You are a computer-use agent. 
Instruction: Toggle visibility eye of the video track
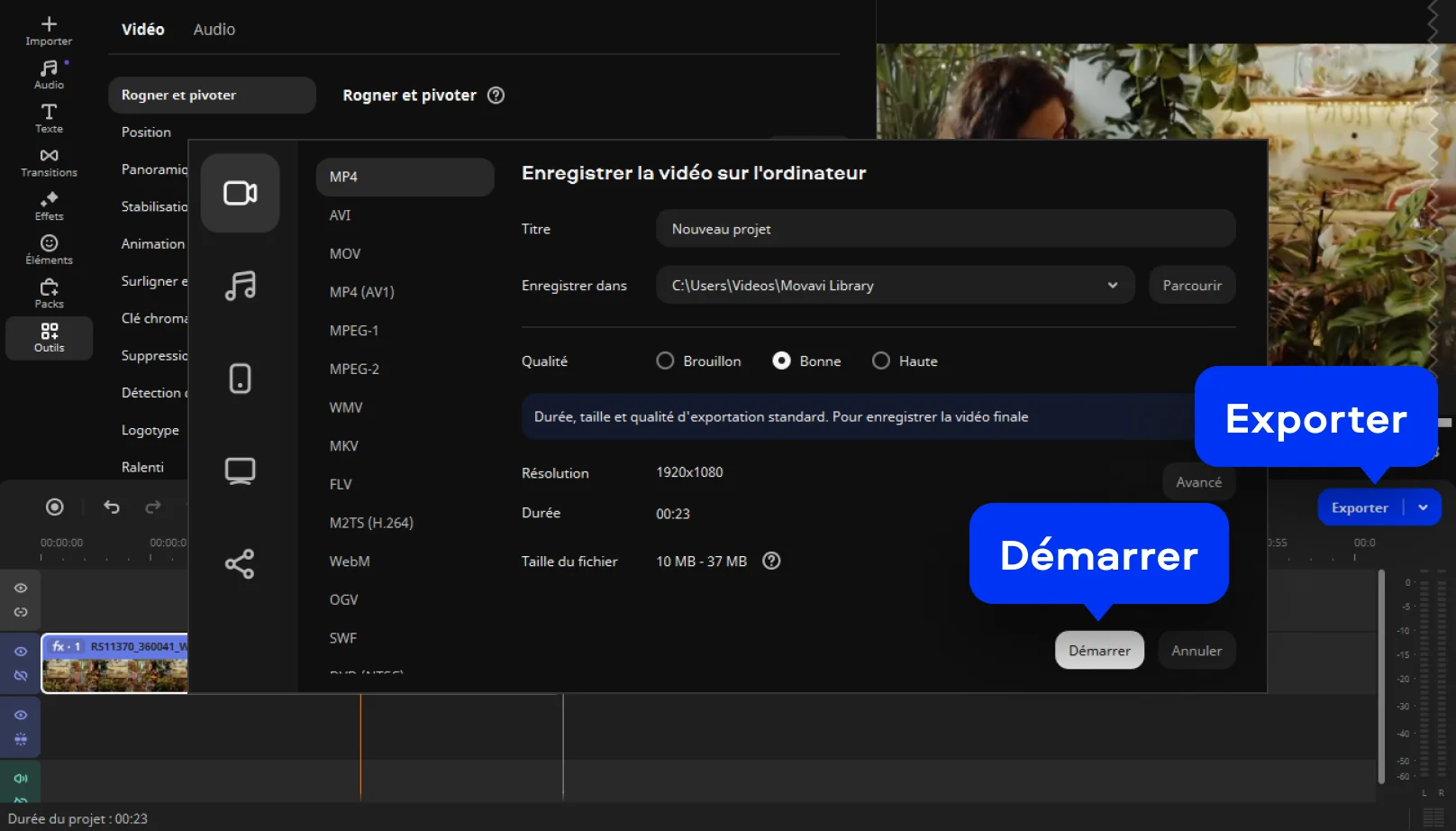tap(21, 652)
